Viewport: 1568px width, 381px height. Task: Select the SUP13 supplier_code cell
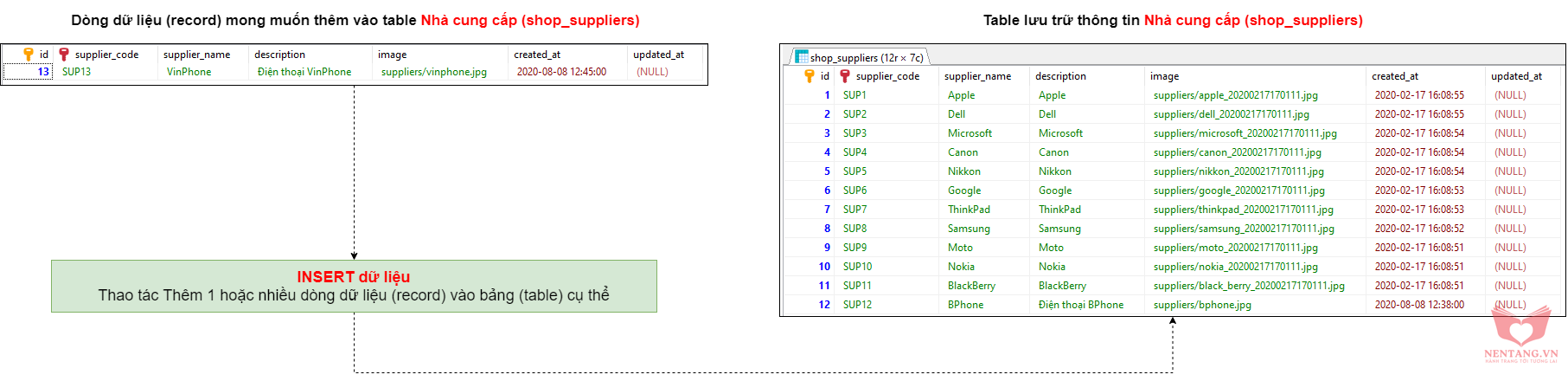click(x=77, y=72)
